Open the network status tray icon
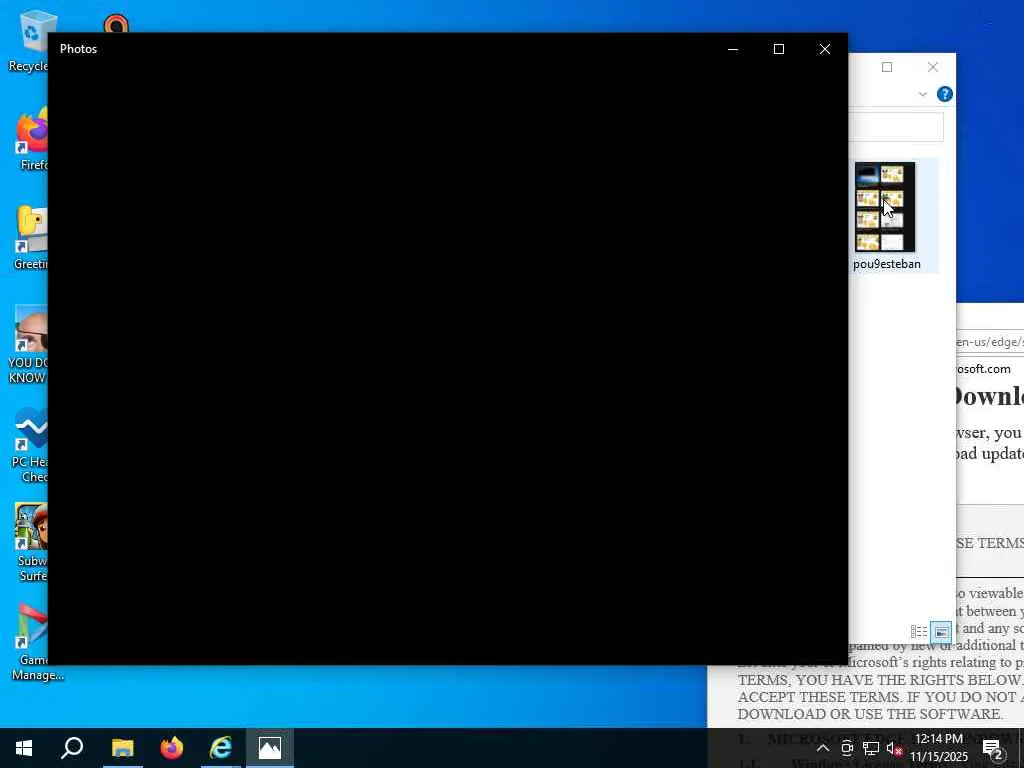The width and height of the screenshot is (1024, 768). pos(871,748)
